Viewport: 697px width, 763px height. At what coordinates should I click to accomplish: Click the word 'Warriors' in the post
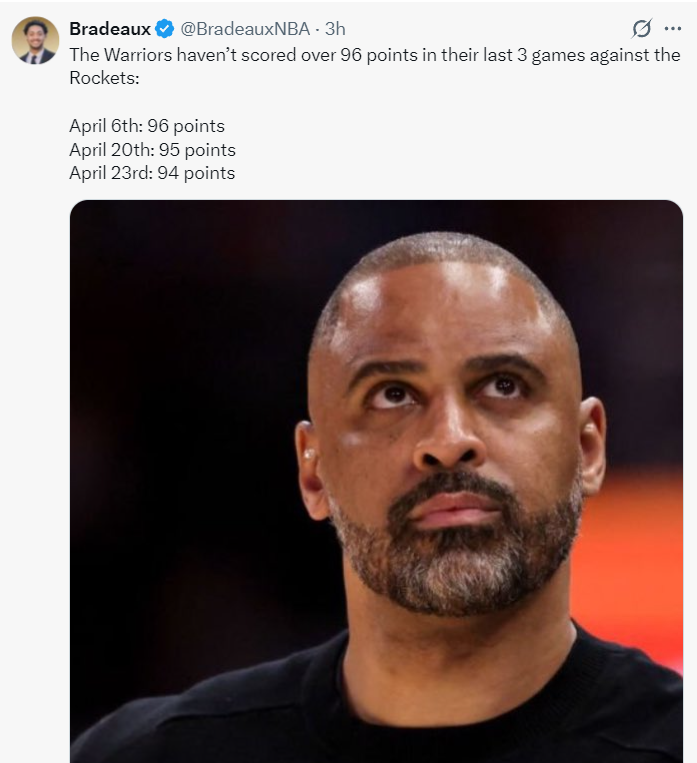138,55
